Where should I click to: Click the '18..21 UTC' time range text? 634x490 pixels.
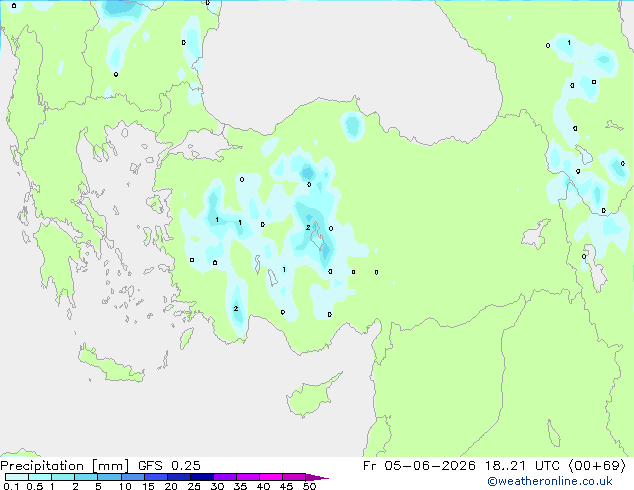click(522, 465)
